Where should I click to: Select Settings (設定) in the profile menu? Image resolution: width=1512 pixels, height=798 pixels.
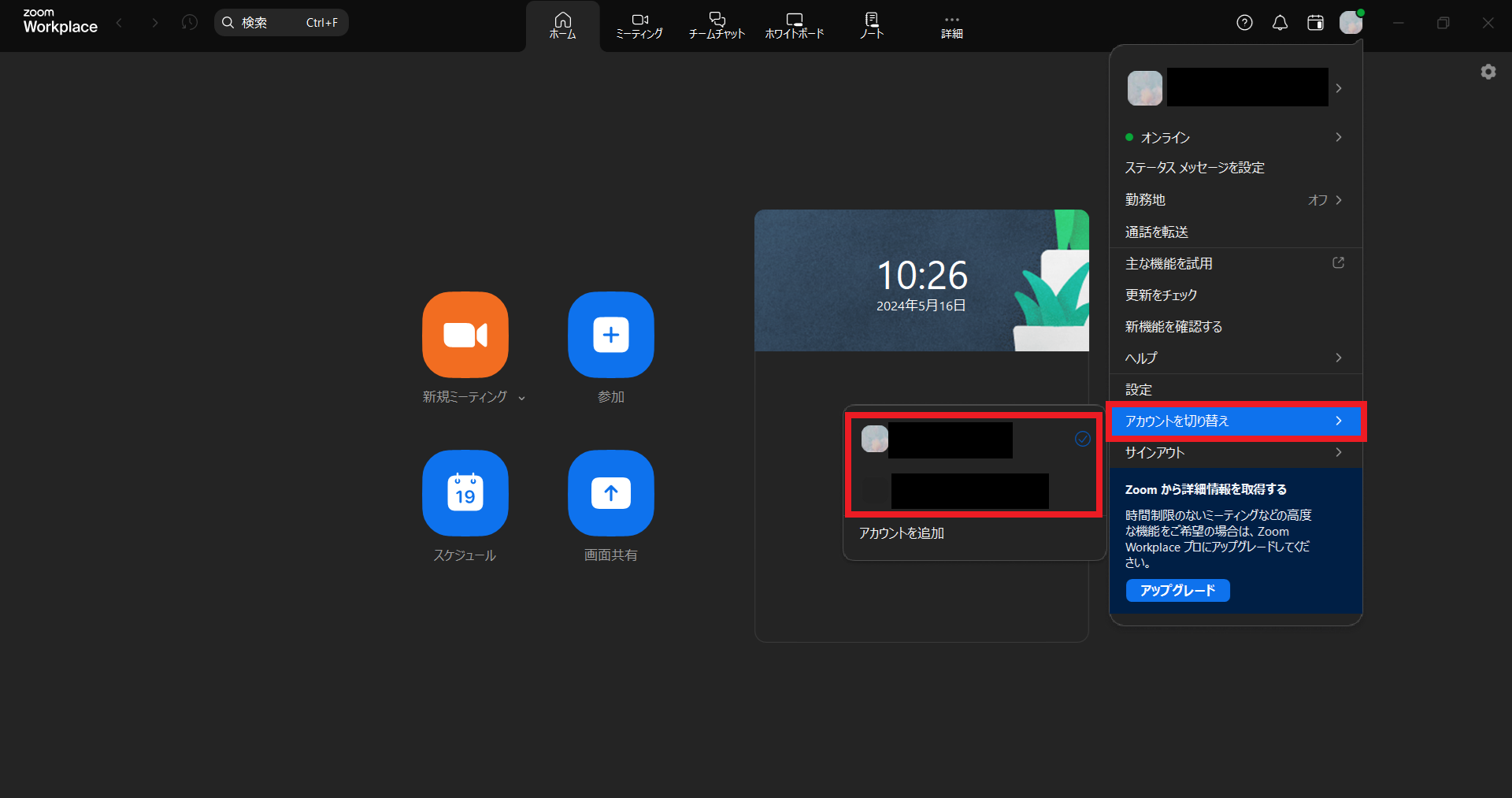[x=1139, y=390]
